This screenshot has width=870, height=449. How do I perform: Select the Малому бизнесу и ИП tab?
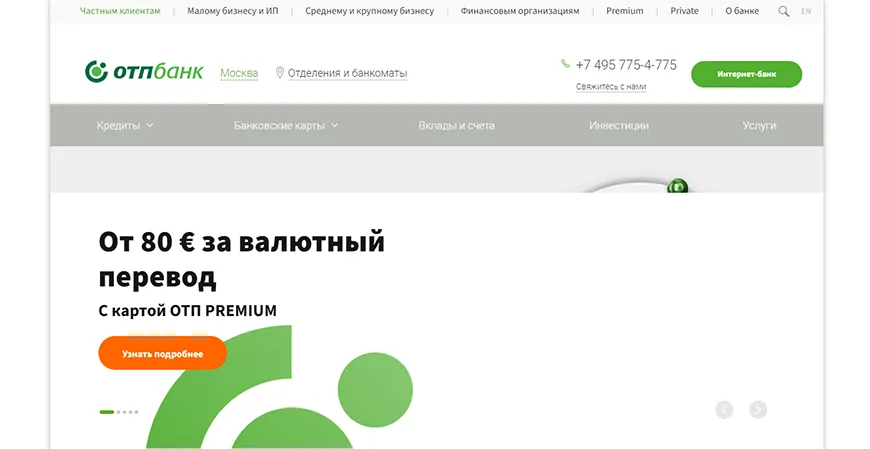pyautogui.click(x=232, y=11)
